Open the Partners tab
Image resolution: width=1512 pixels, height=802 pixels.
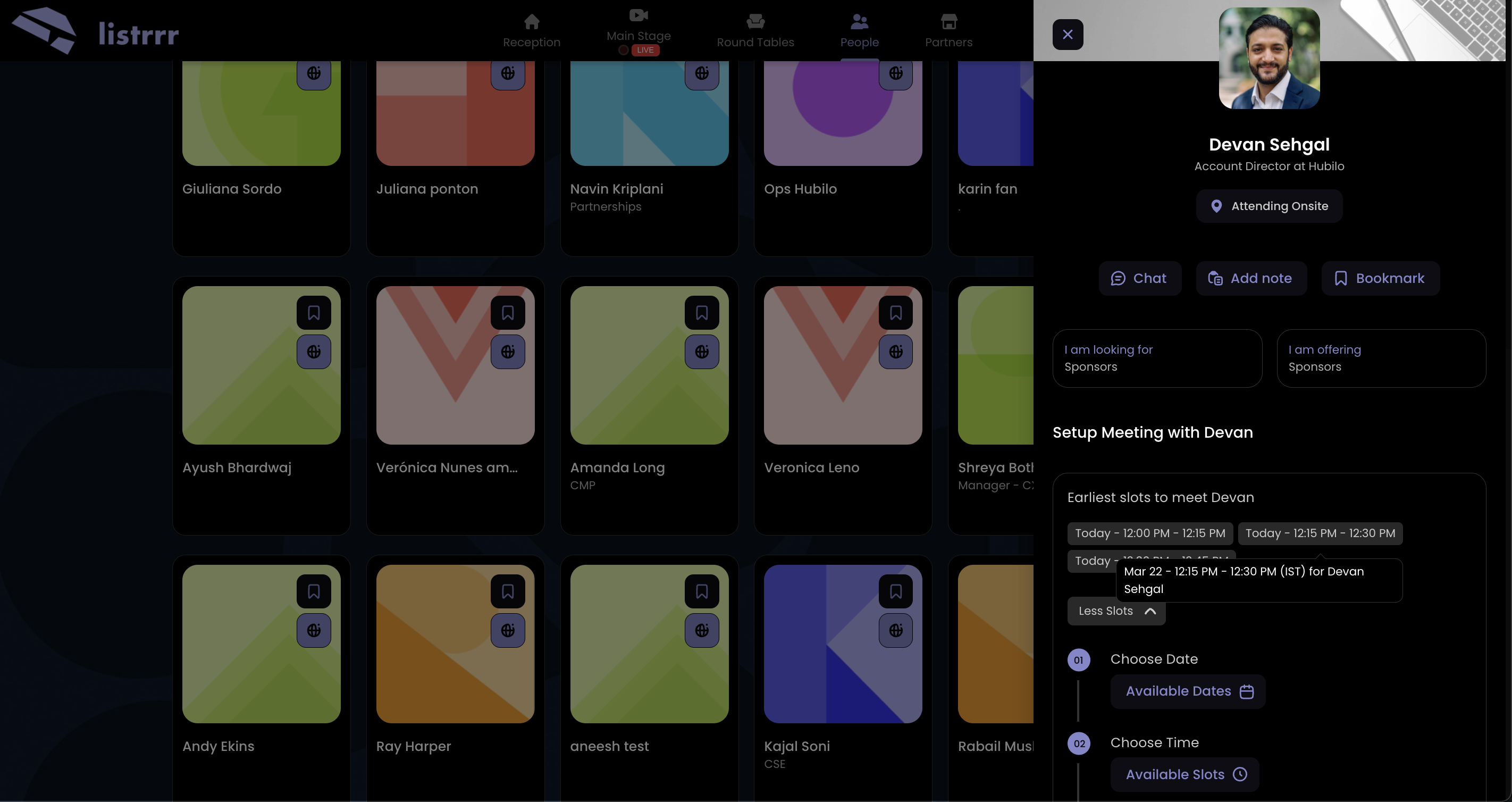(x=948, y=31)
